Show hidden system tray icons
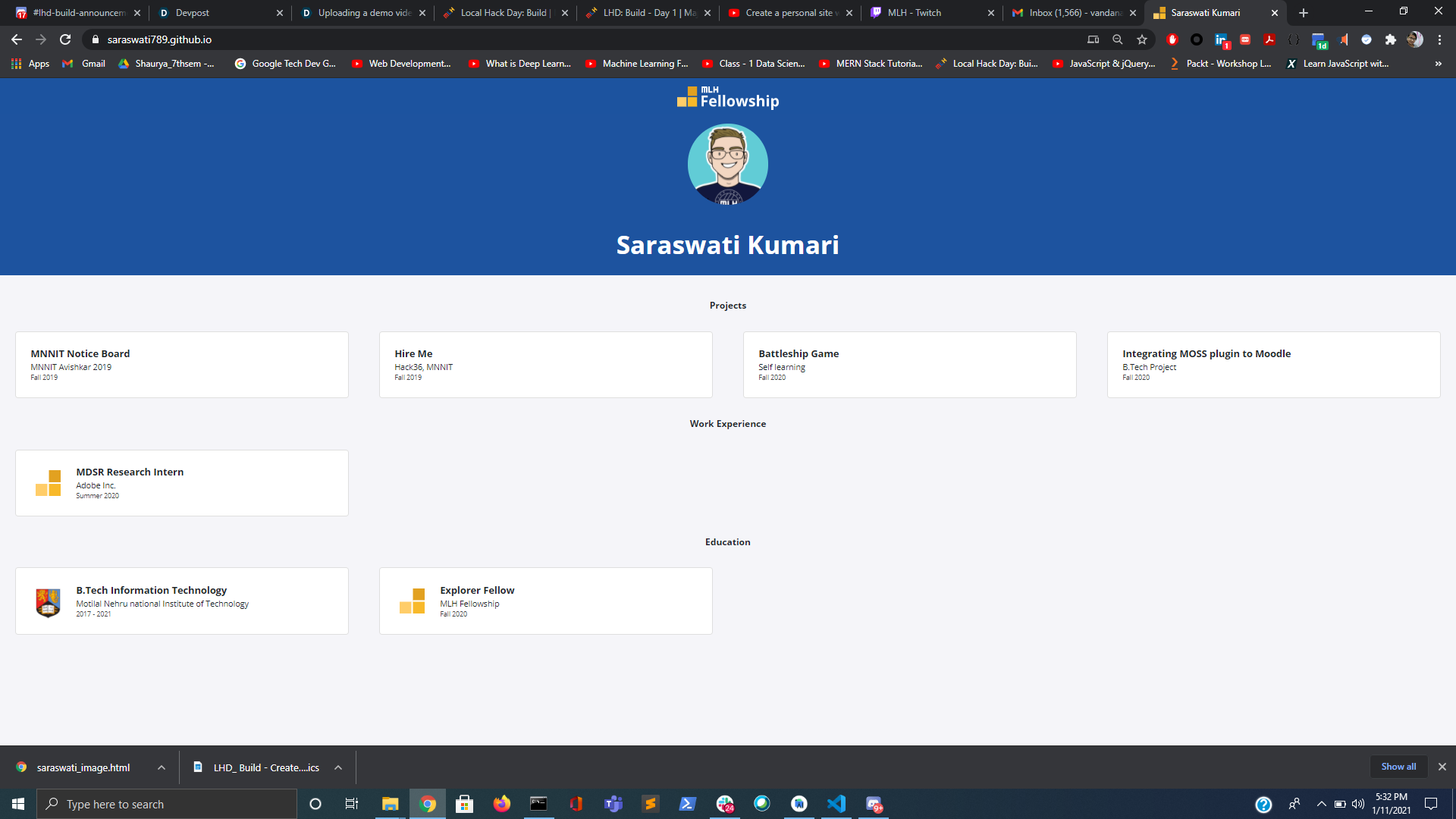The width and height of the screenshot is (1456, 819). tap(1321, 804)
